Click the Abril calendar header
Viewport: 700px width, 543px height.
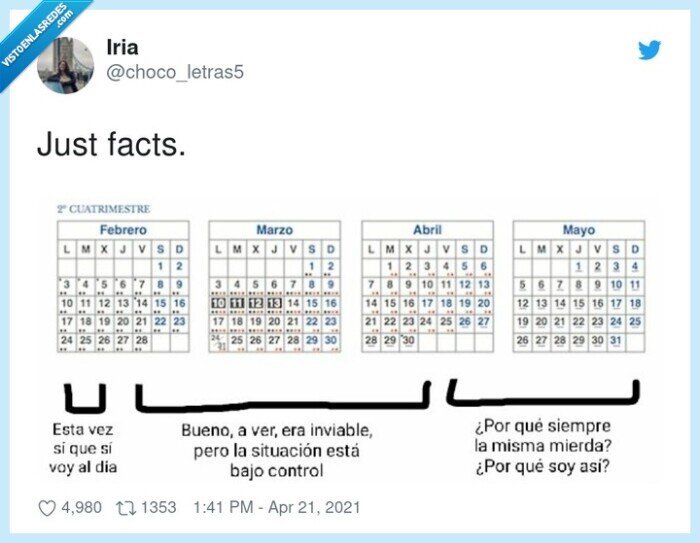coord(427,230)
